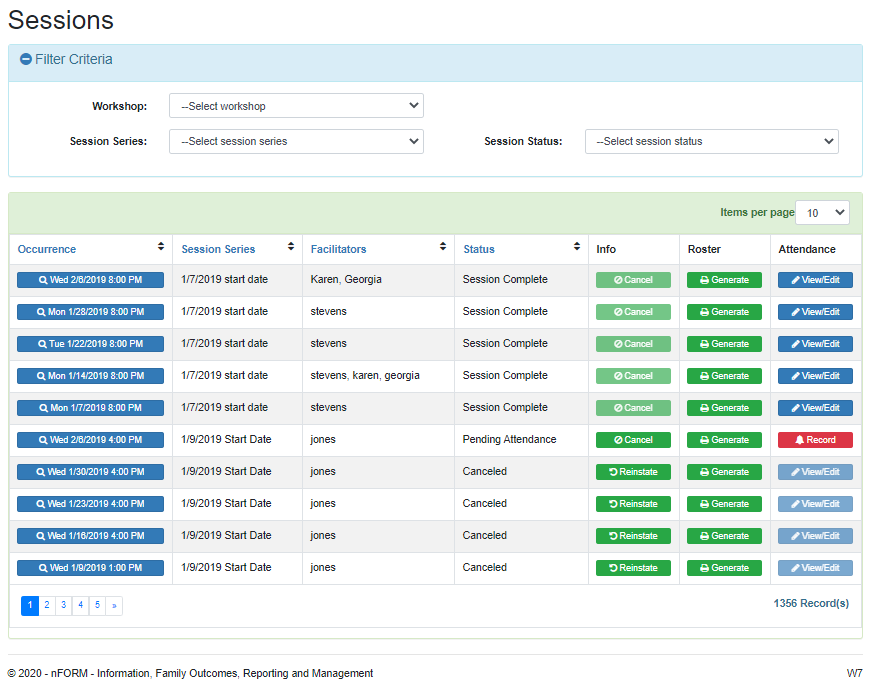The height and width of the screenshot is (699, 888).
Task: Open the Wed 1/9/2019 1:00 PM occurrence
Action: click(90, 568)
